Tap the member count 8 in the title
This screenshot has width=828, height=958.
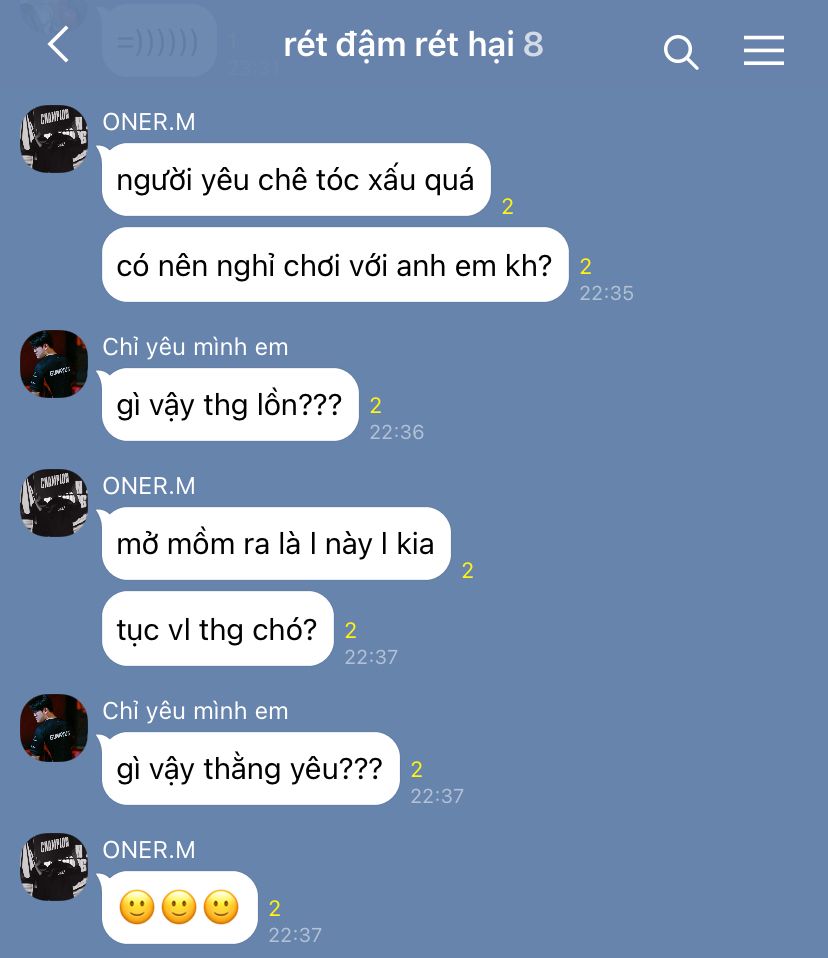coord(533,45)
